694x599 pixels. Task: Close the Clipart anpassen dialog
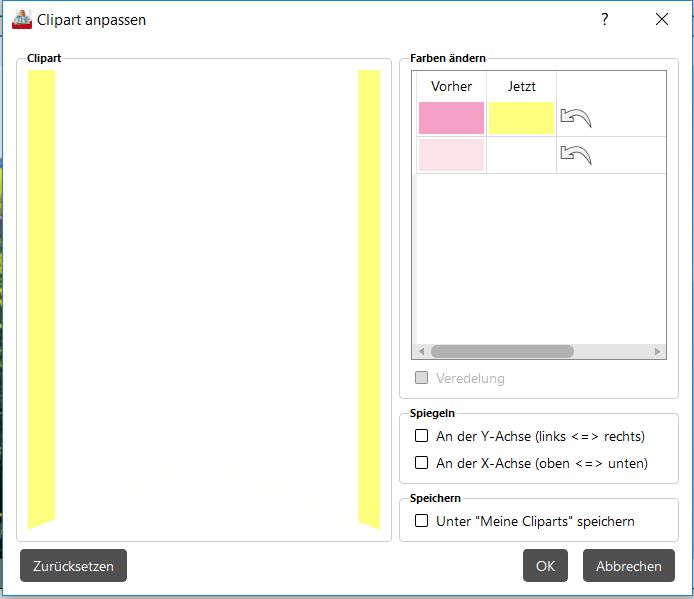coord(661,19)
